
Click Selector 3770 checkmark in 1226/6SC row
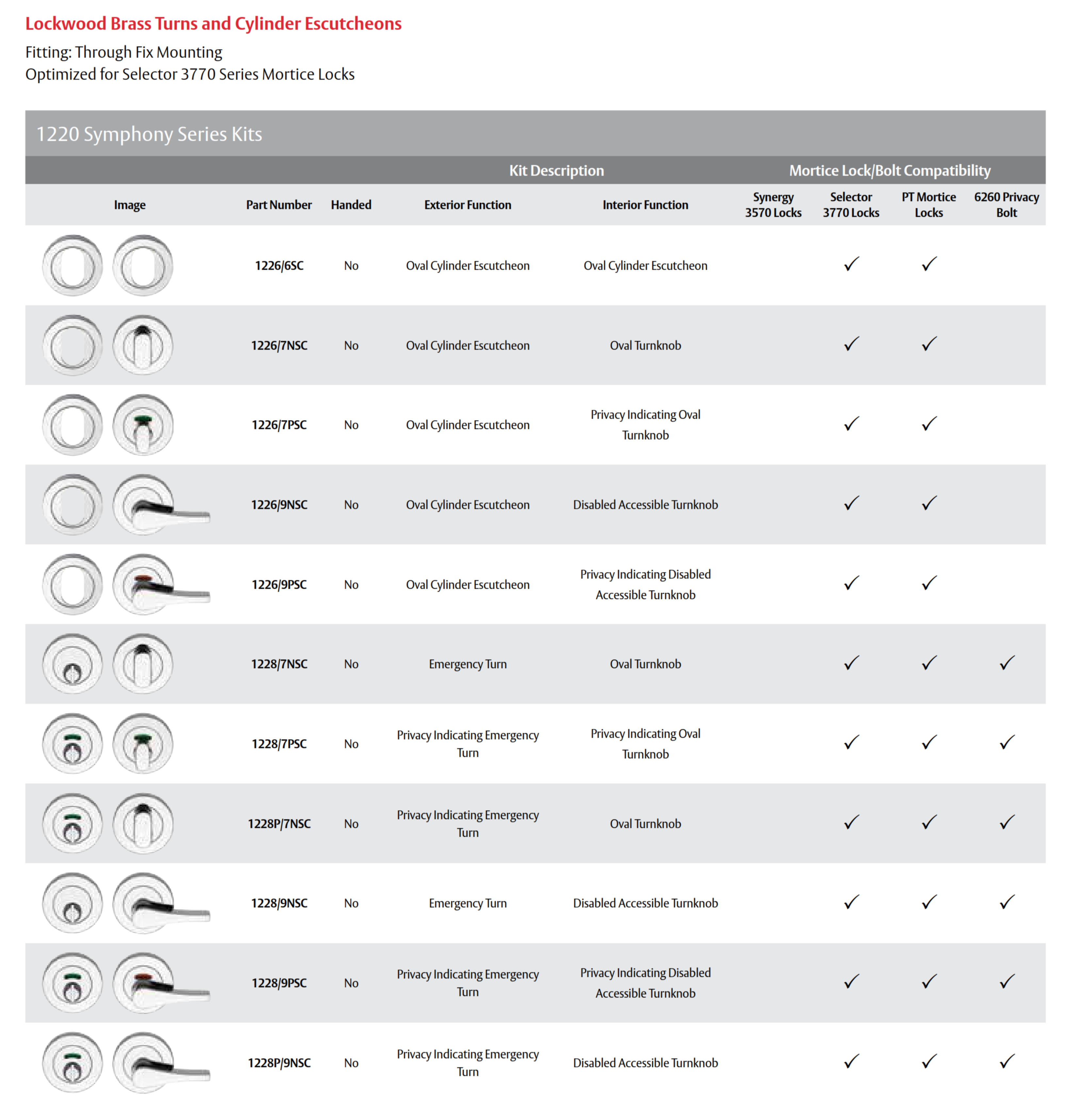click(x=851, y=264)
